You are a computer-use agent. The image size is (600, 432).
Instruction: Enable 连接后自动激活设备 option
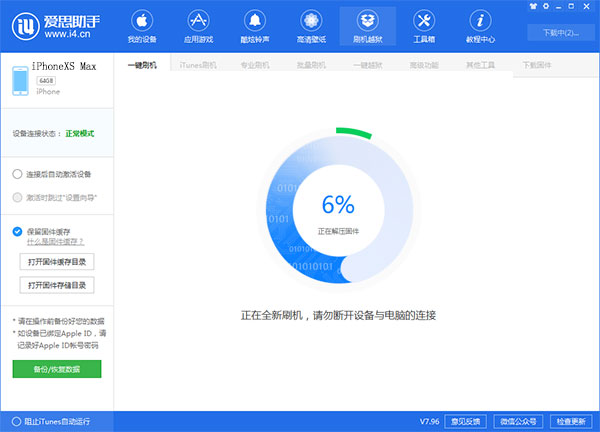click(18, 173)
